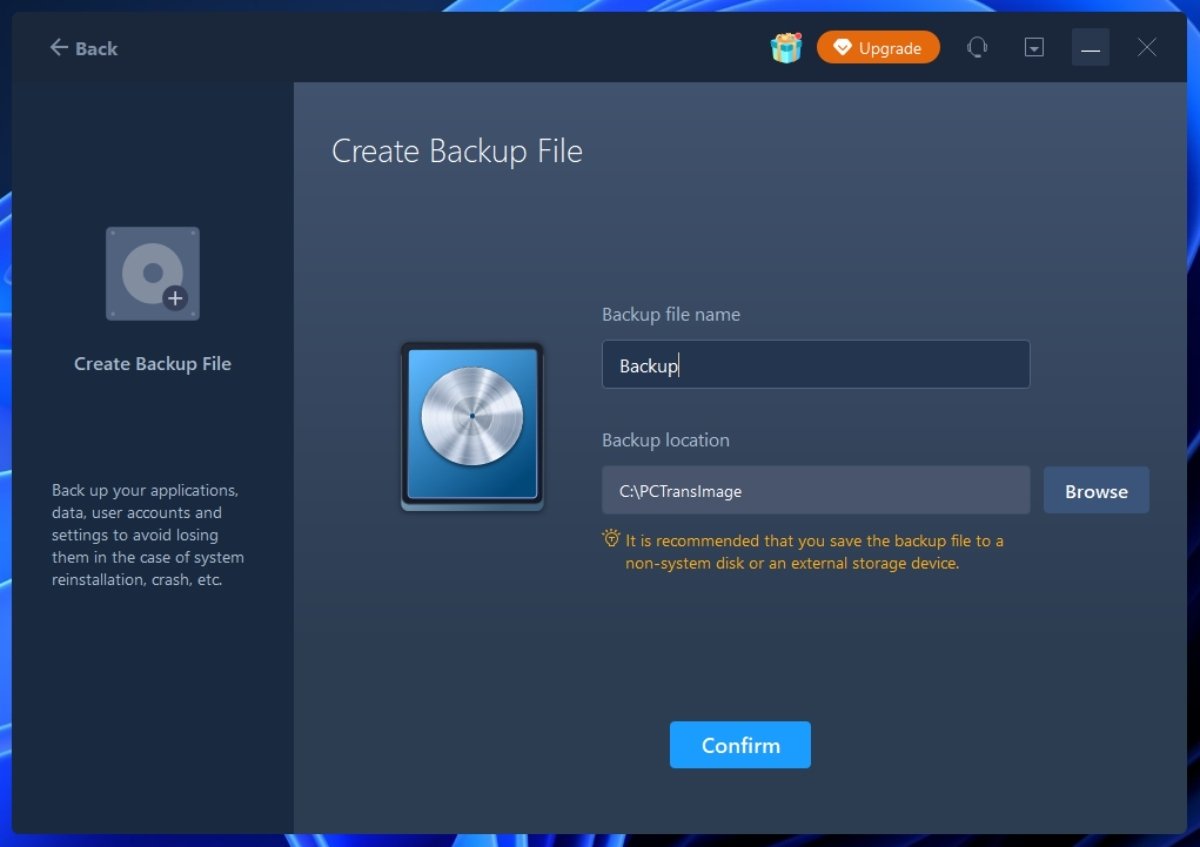Click the sidebar backup description text
Screen dimensions: 1200x847
(x=148, y=535)
